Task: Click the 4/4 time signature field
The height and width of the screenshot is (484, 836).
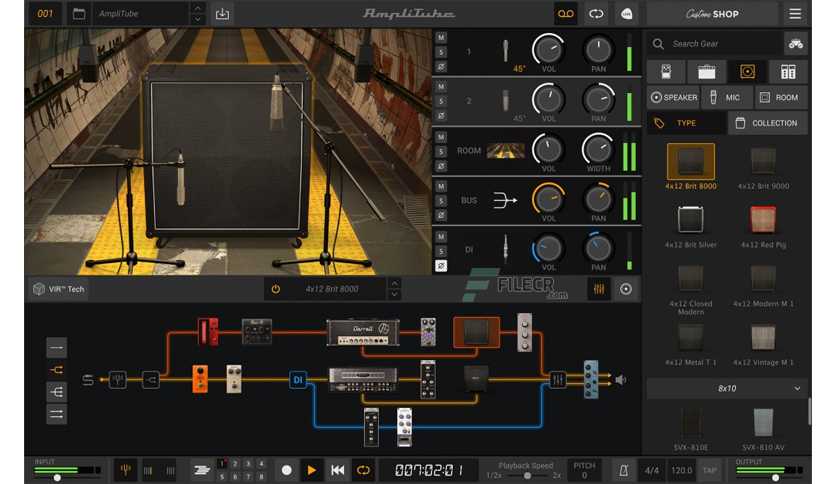Action: 652,470
